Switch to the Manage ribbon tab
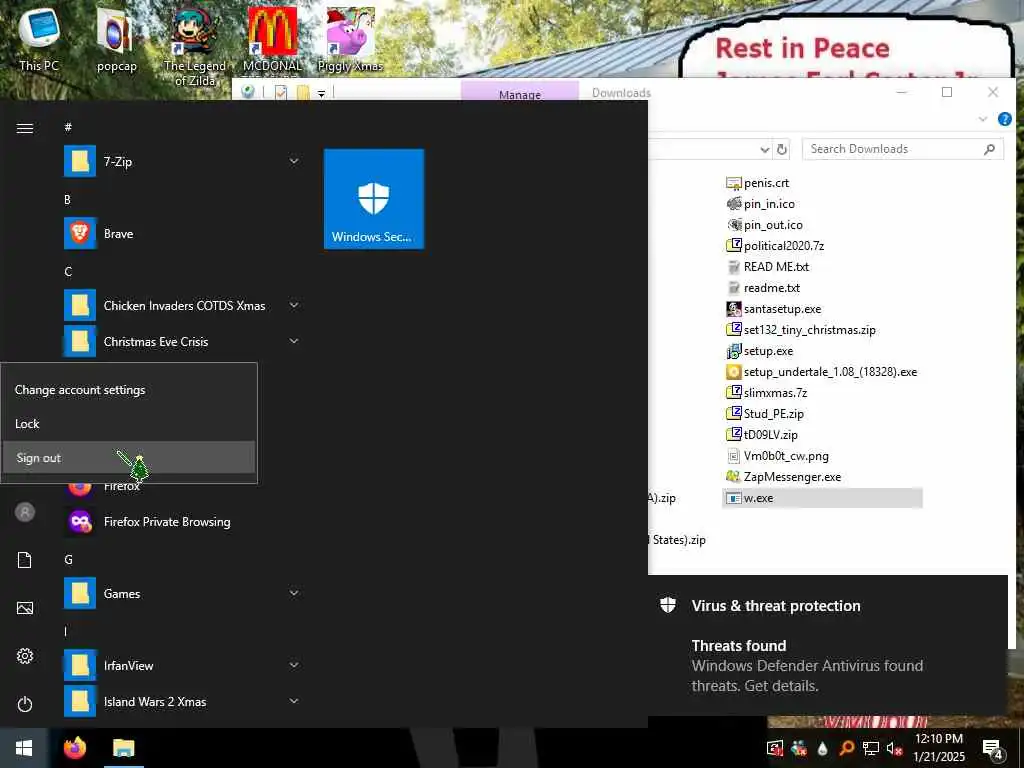The height and width of the screenshot is (768, 1024). coord(520,92)
